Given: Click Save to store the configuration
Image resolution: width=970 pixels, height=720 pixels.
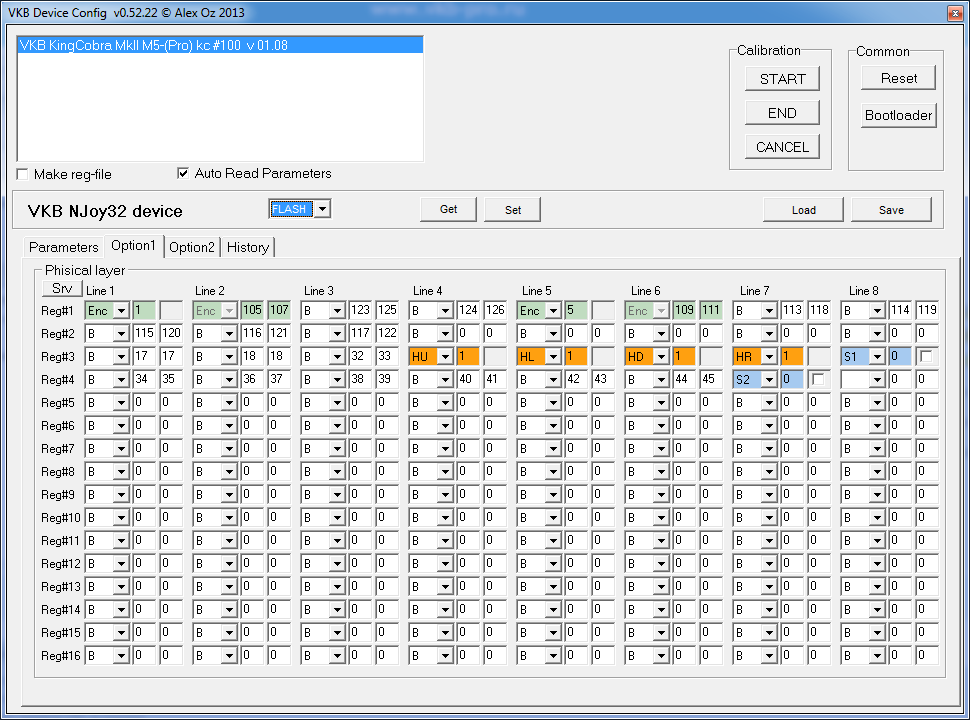Looking at the screenshot, I should pyautogui.click(x=891, y=210).
